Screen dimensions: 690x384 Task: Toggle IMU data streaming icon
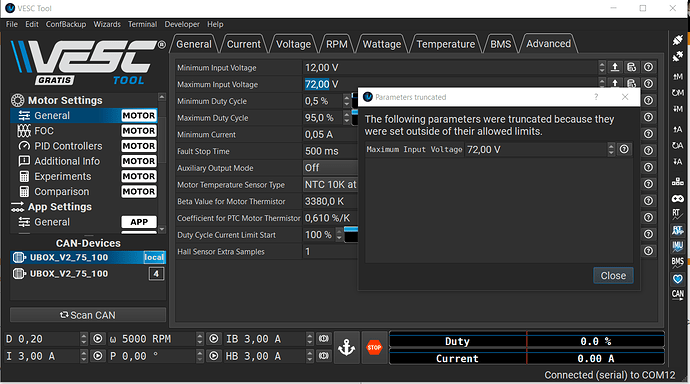click(x=678, y=246)
